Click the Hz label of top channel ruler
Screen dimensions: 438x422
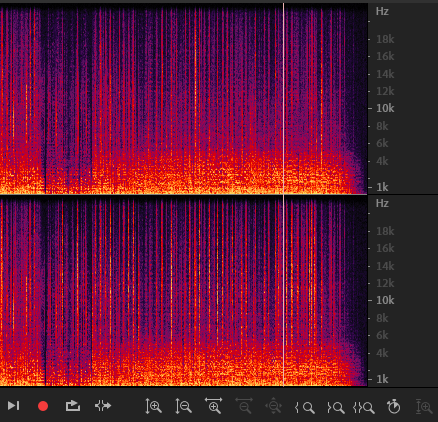tap(382, 11)
